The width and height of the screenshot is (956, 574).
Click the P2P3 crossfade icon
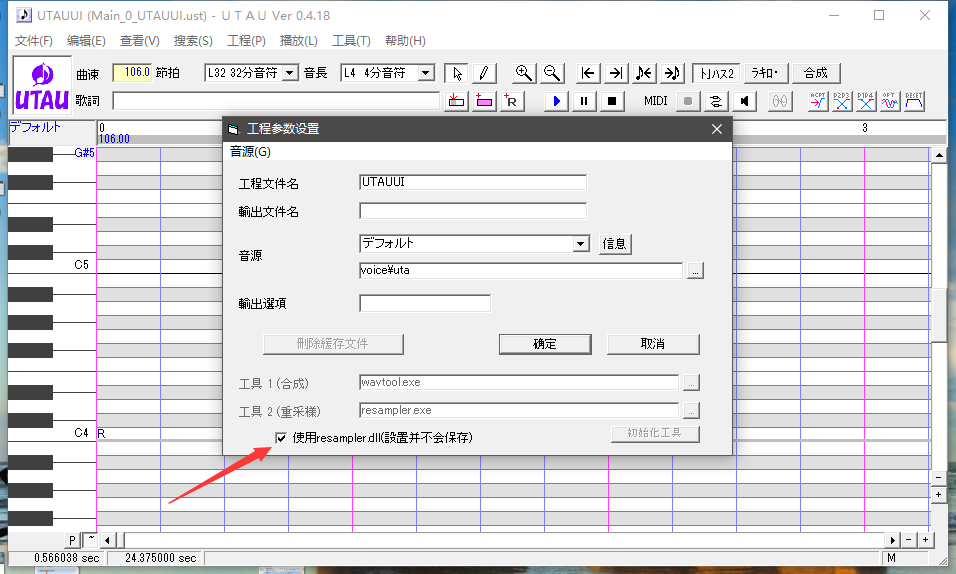[x=841, y=101]
